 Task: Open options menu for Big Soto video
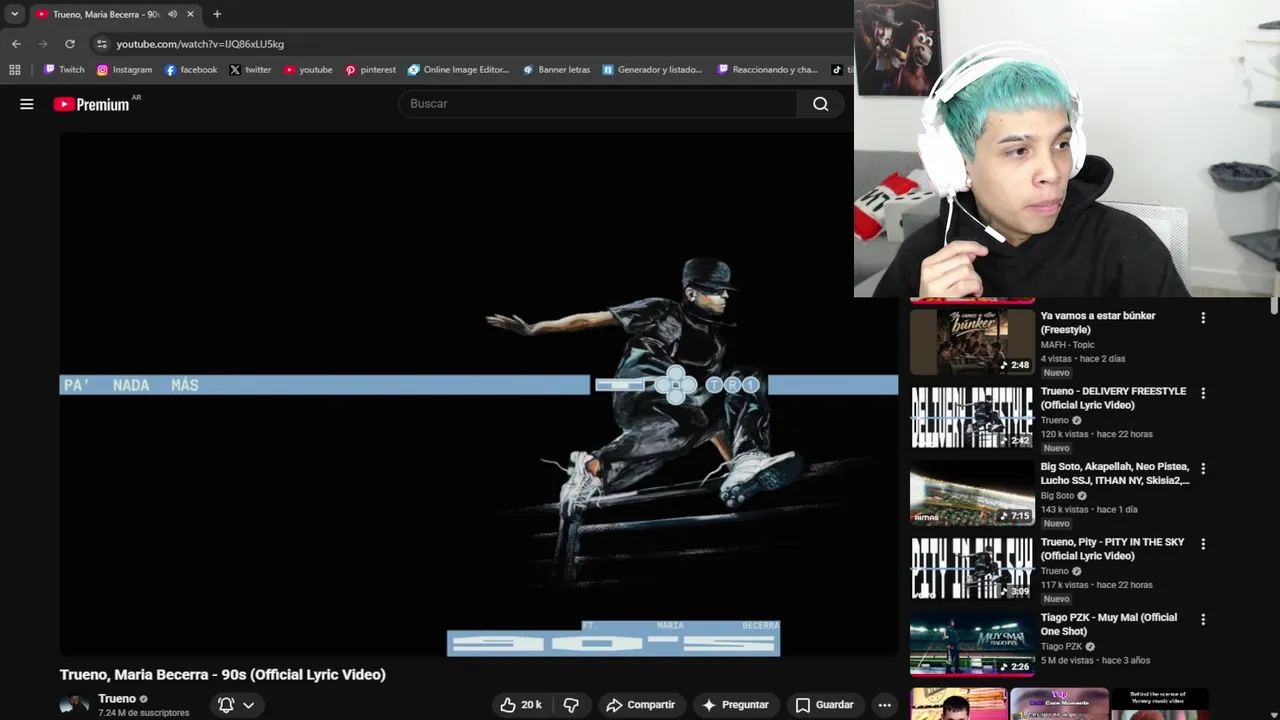pyautogui.click(x=1203, y=468)
